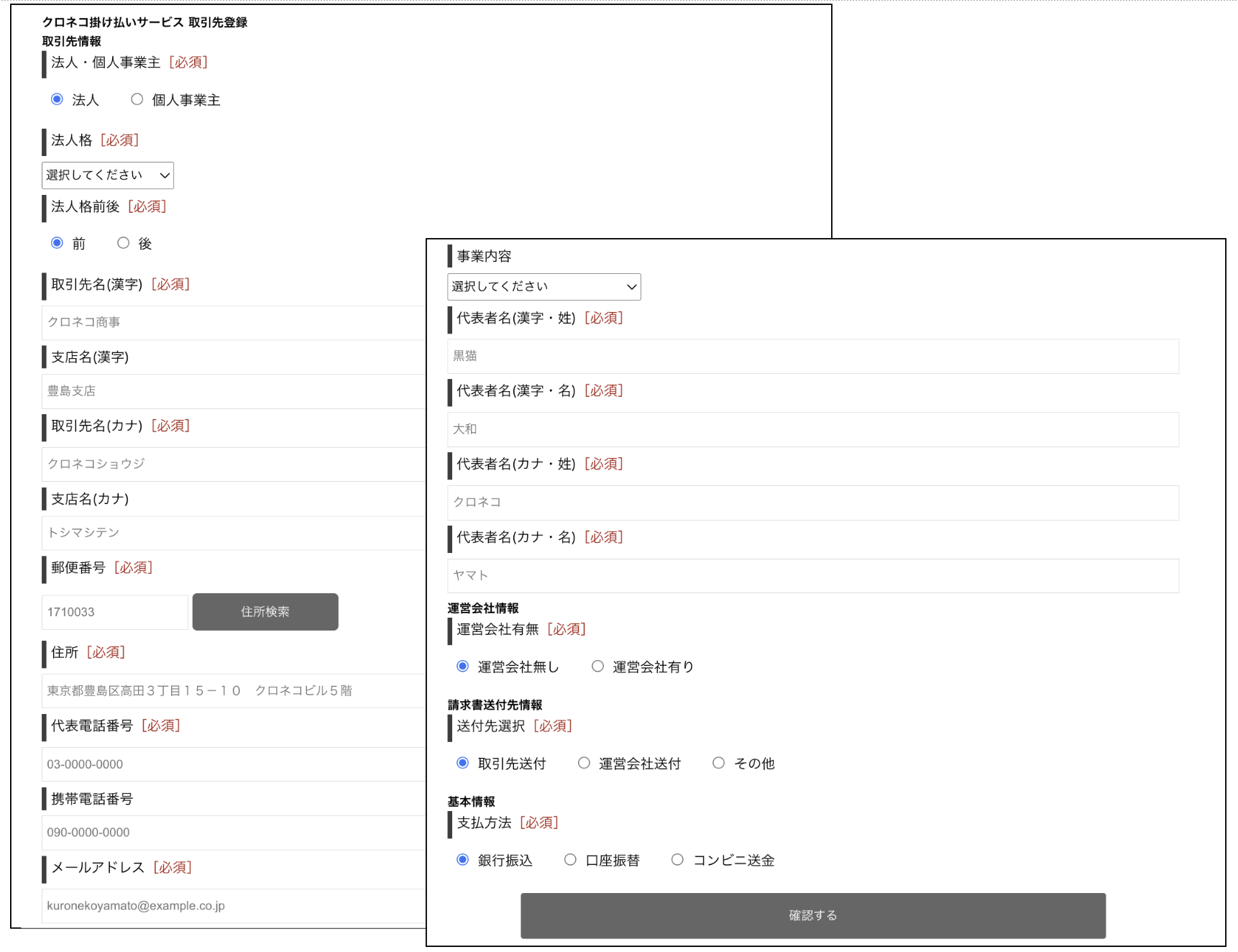The height and width of the screenshot is (952, 1238).
Task: Select 運営会社有り radio option
Action: click(597, 667)
